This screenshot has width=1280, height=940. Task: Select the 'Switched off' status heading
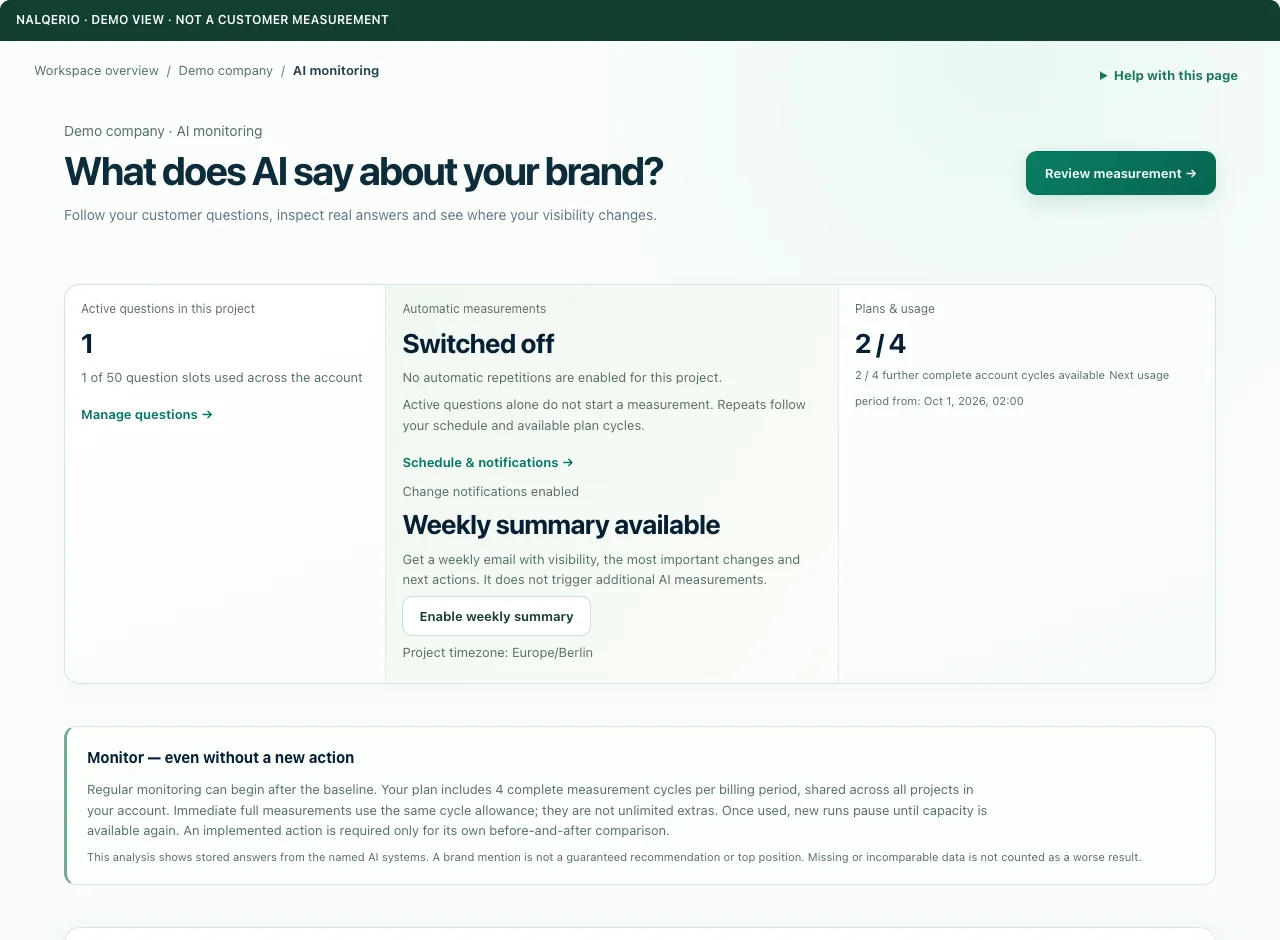(478, 344)
